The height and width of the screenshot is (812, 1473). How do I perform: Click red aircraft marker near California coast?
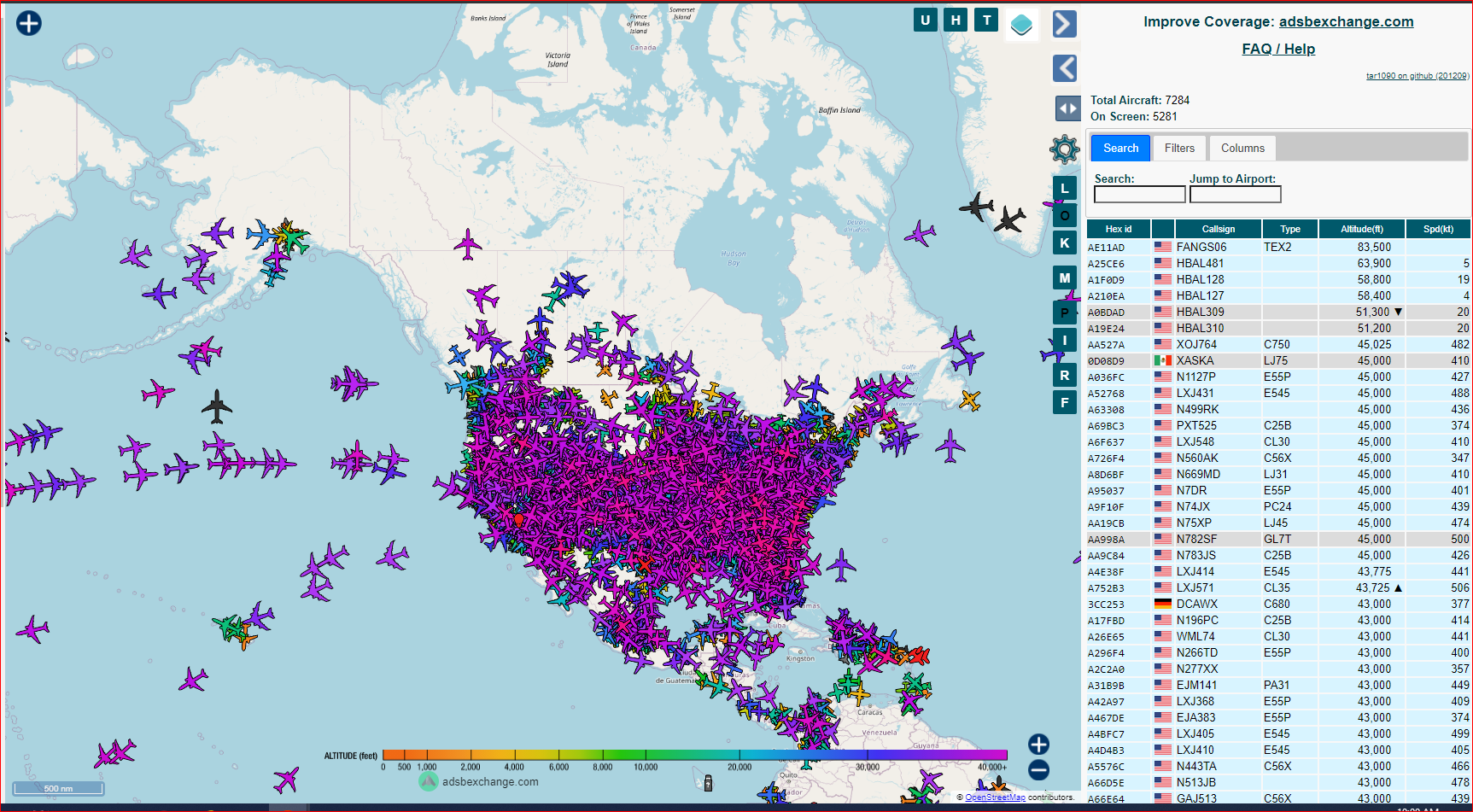click(518, 519)
